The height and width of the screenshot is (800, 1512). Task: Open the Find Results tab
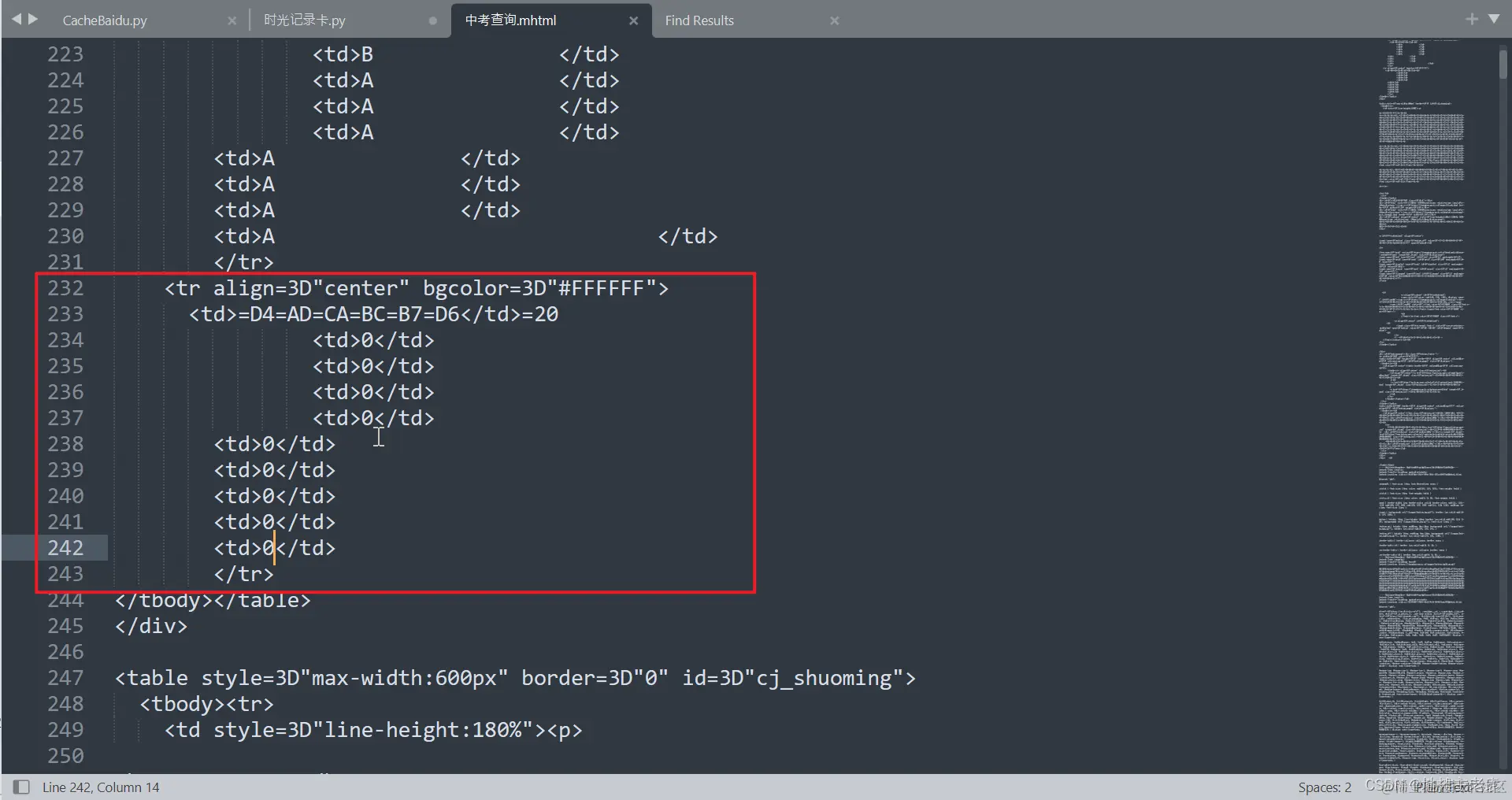pos(699,20)
